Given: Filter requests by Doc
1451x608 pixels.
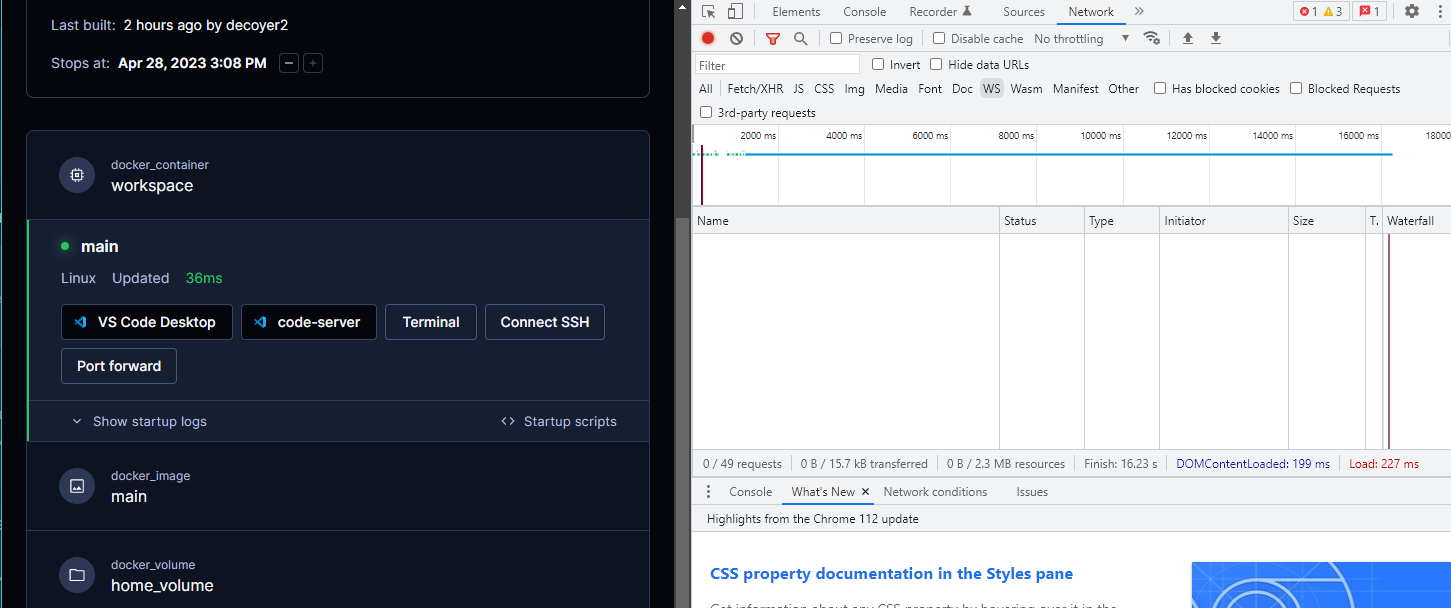Looking at the screenshot, I should 962,89.
